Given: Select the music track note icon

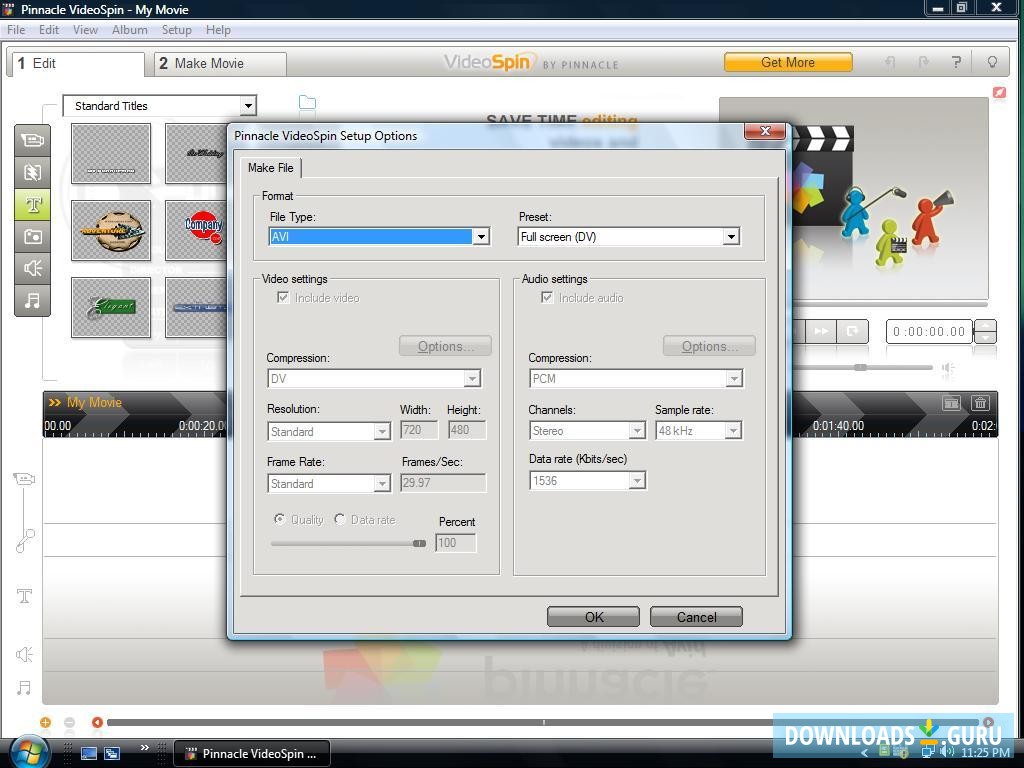Looking at the screenshot, I should pyautogui.click(x=24, y=688).
